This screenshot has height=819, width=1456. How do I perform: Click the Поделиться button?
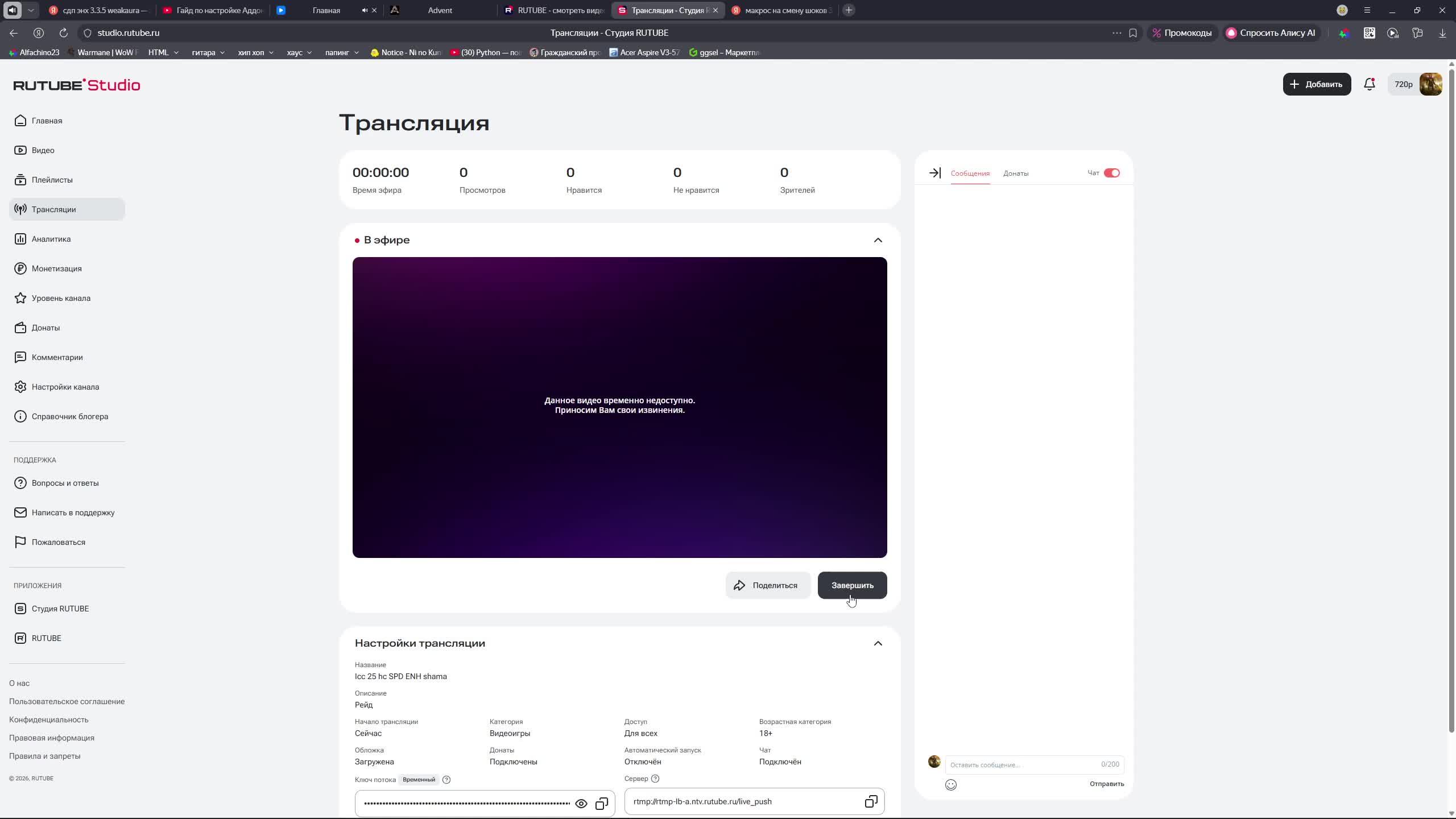767,585
